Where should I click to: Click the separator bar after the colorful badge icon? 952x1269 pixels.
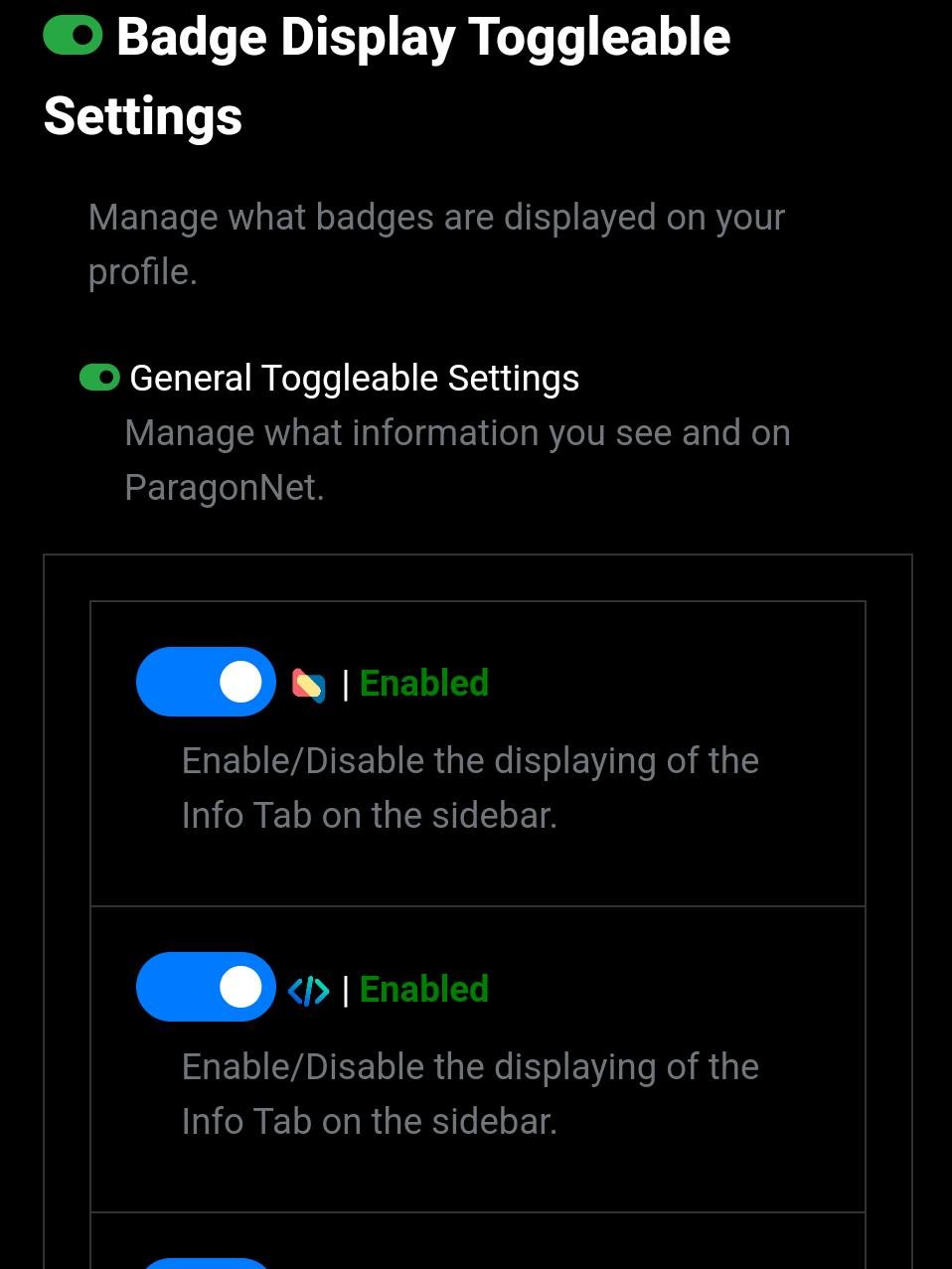[345, 685]
